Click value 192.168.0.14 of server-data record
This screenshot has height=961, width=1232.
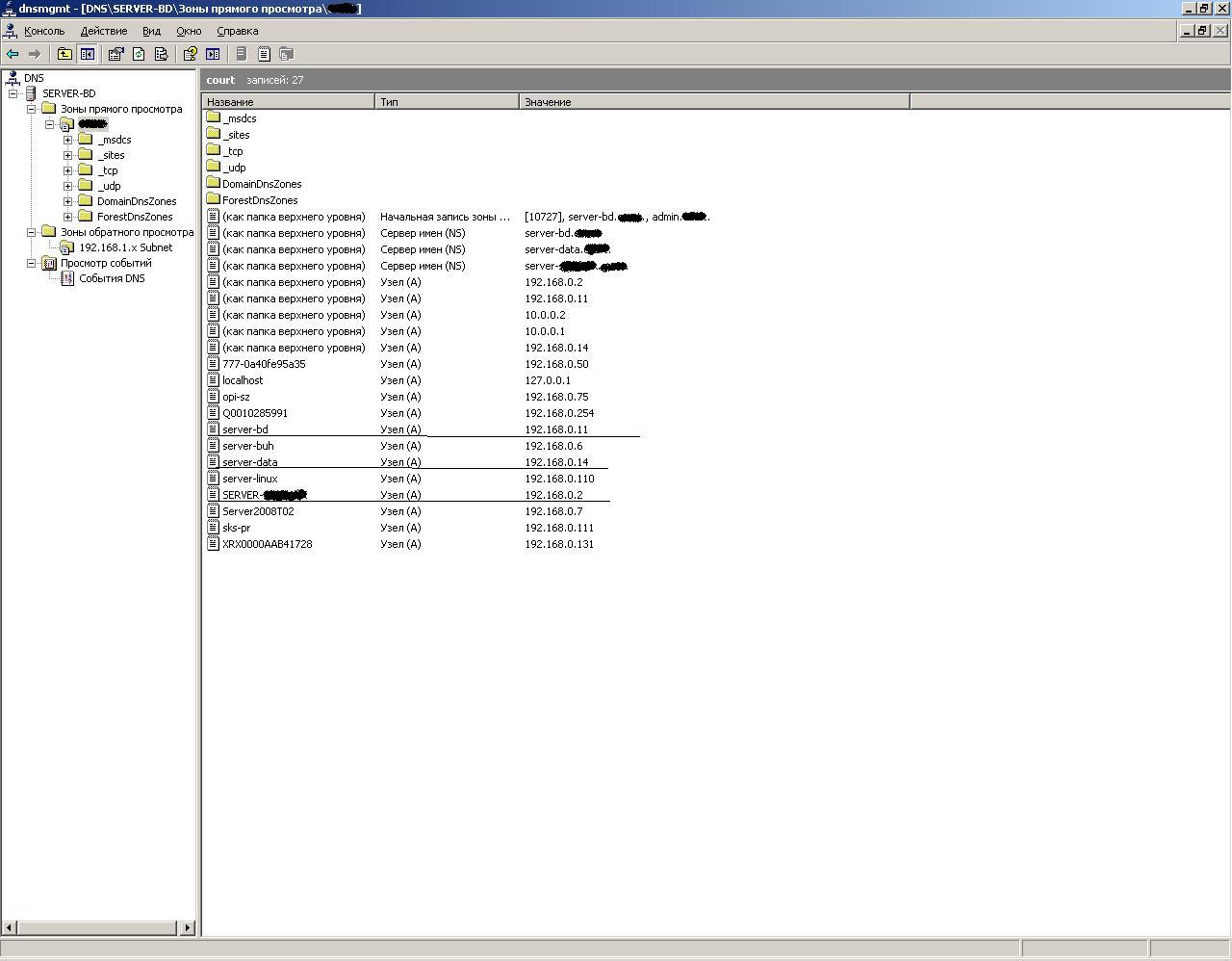(x=556, y=462)
